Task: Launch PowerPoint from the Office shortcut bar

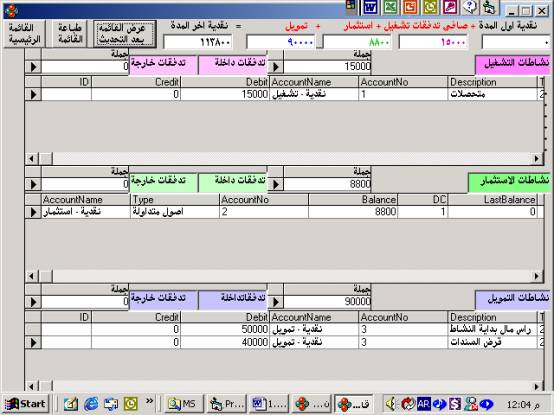Action: (x=410, y=7)
